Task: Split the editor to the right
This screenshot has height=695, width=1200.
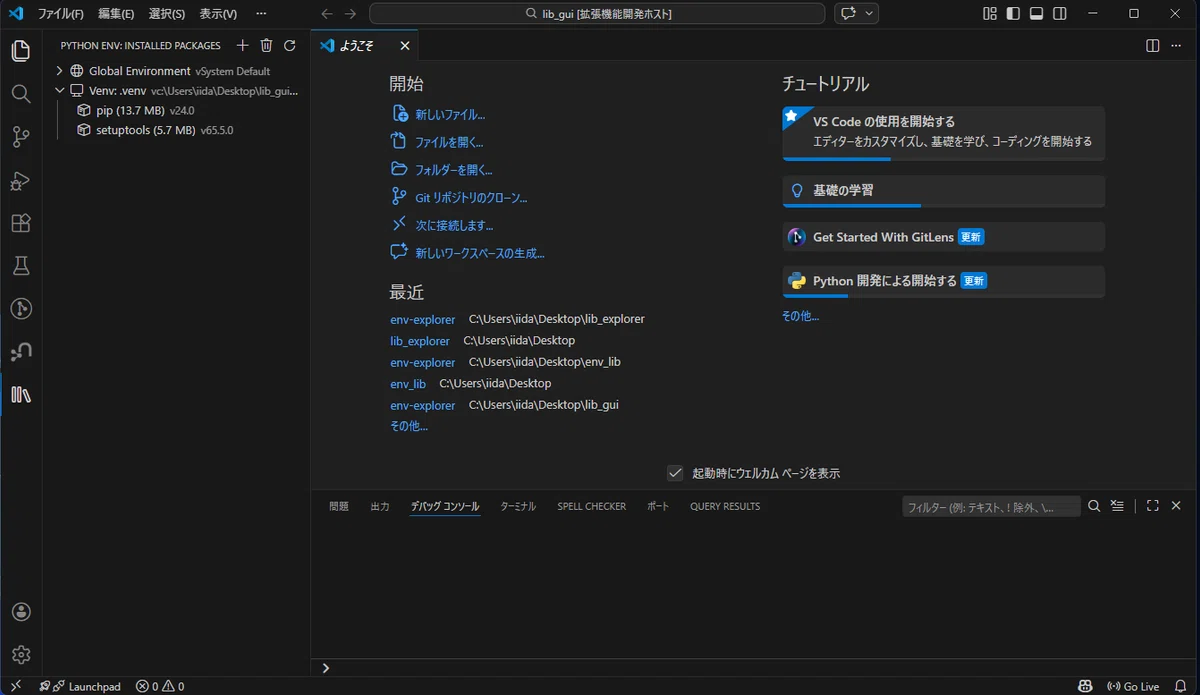Action: (1153, 46)
